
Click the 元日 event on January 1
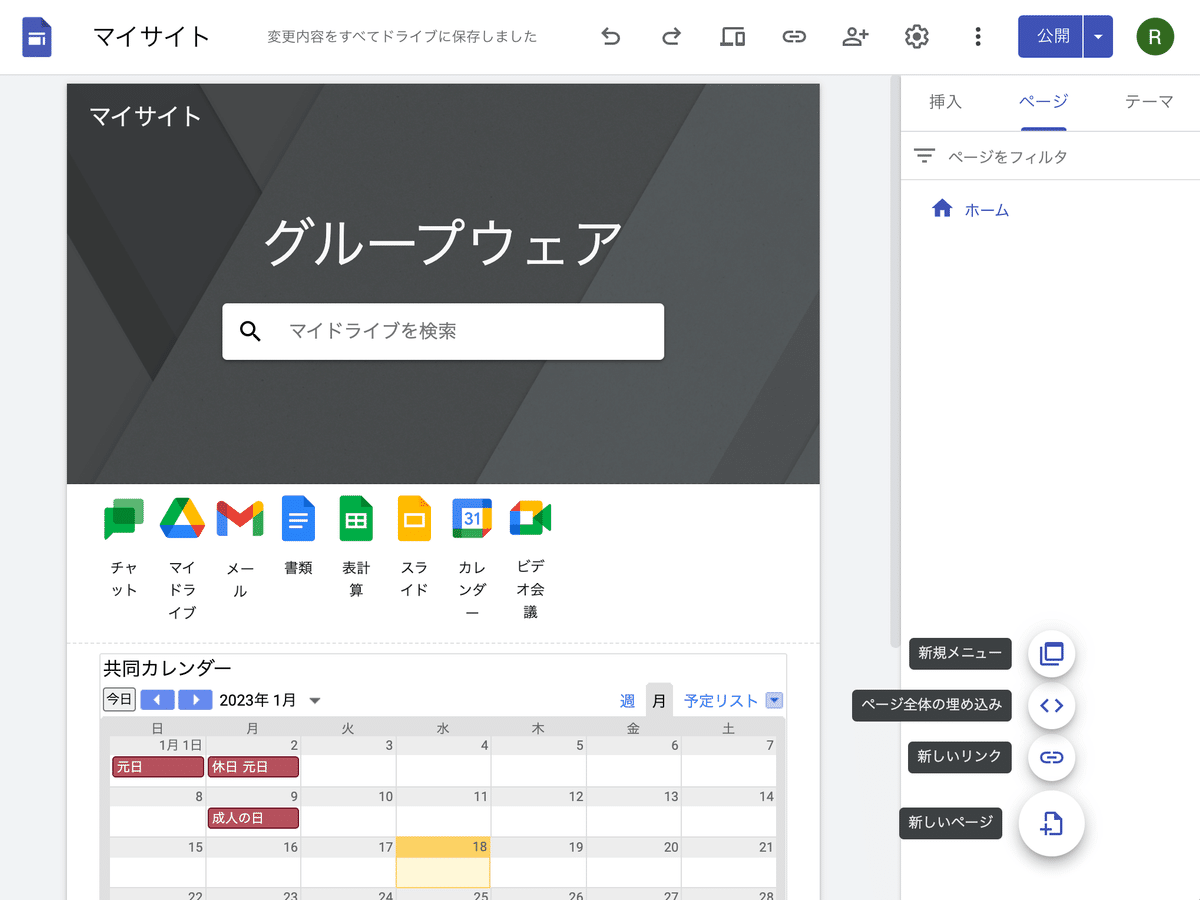pos(157,767)
